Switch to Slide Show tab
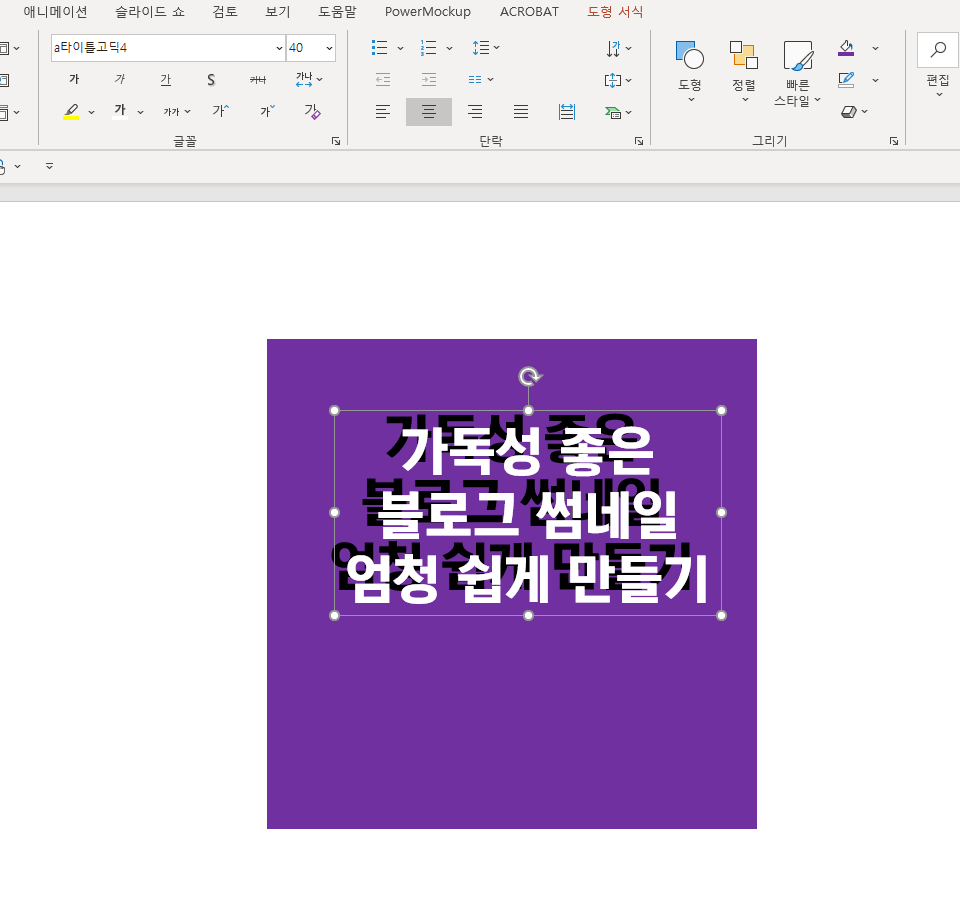 coord(150,12)
